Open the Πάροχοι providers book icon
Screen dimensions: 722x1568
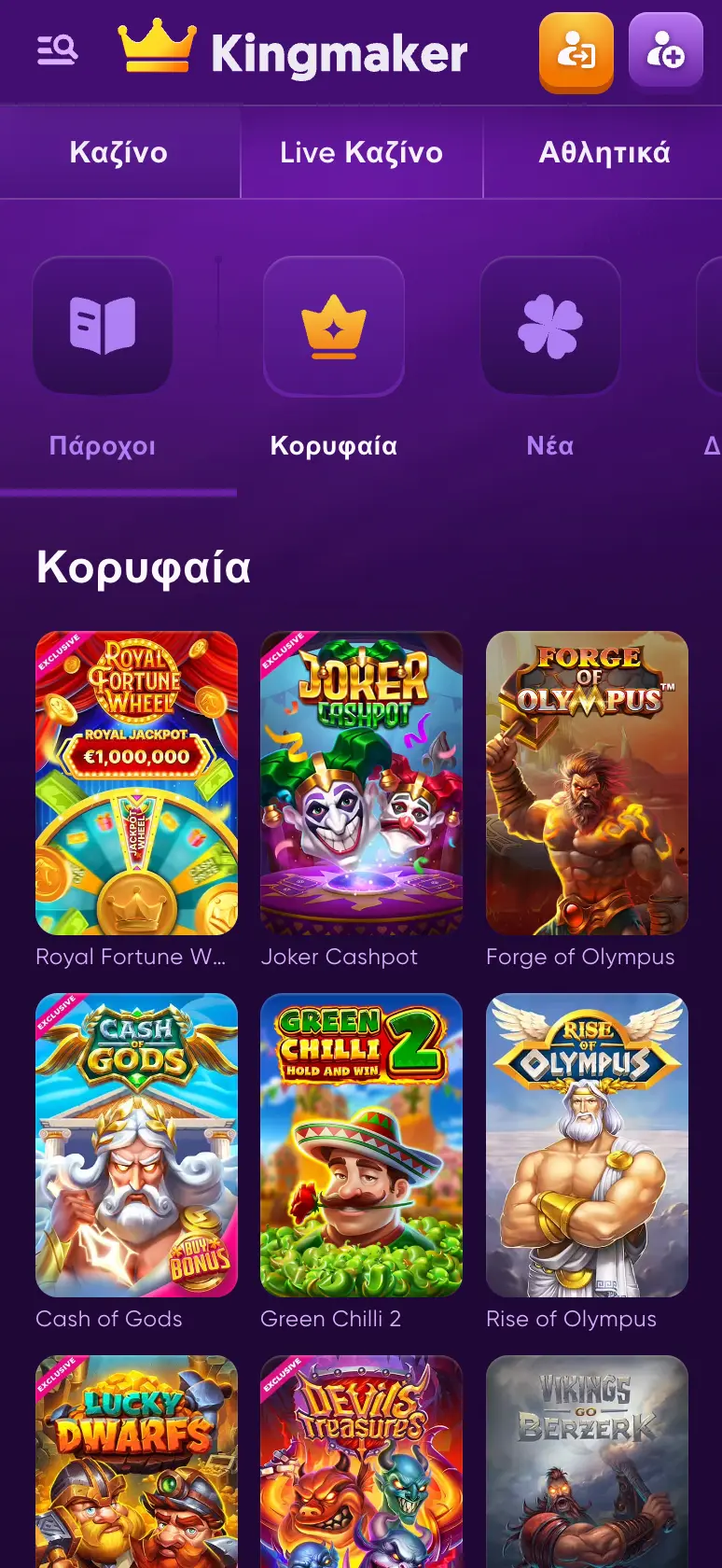pos(103,326)
